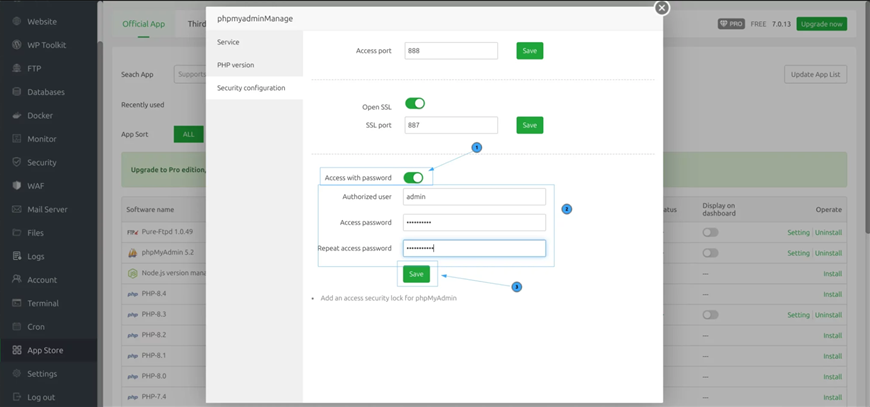Viewport: 870px width, 407px height.
Task: Open the Security shield icon
Action: (17, 162)
